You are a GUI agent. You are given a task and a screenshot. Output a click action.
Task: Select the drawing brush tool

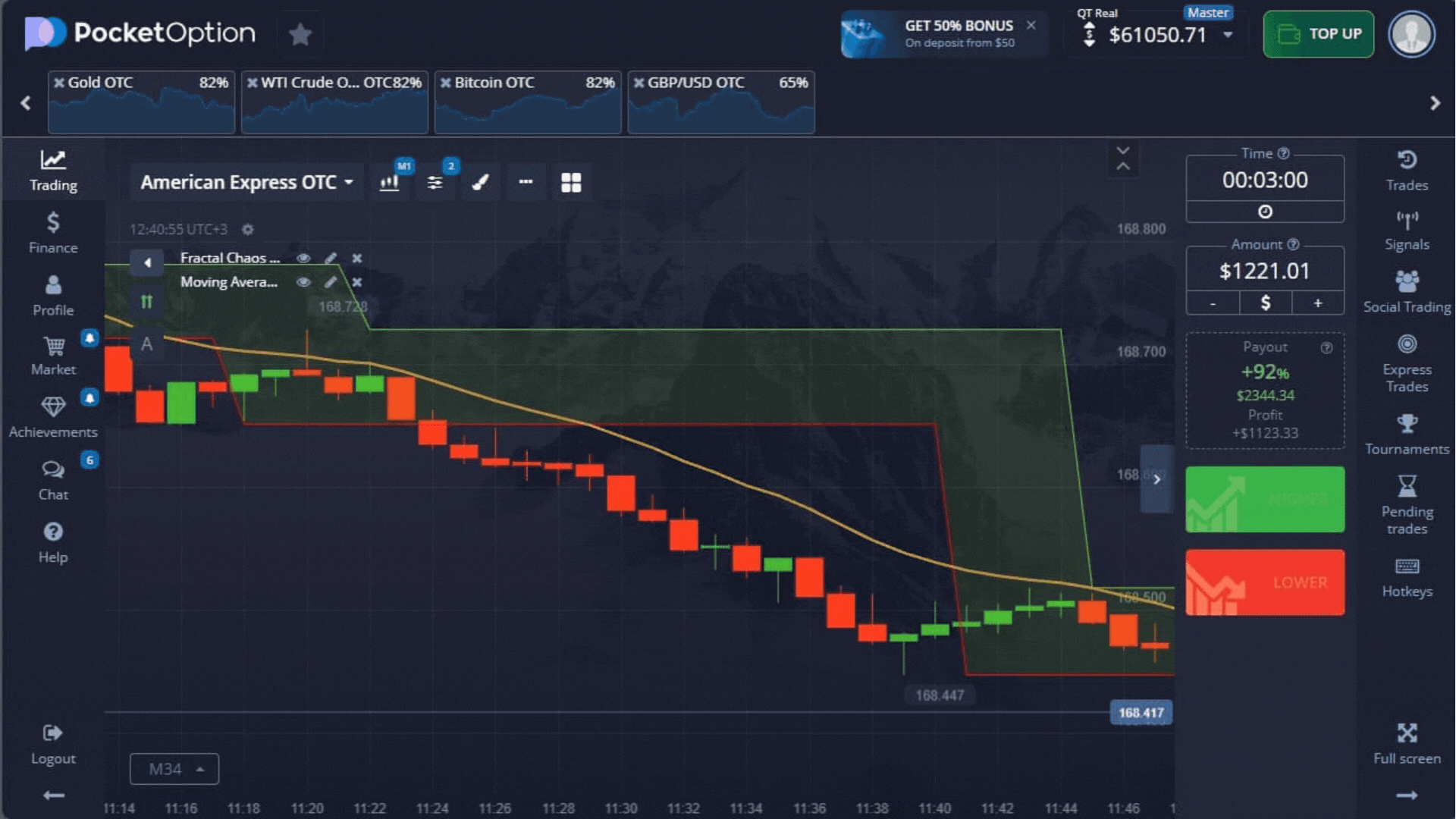click(480, 183)
